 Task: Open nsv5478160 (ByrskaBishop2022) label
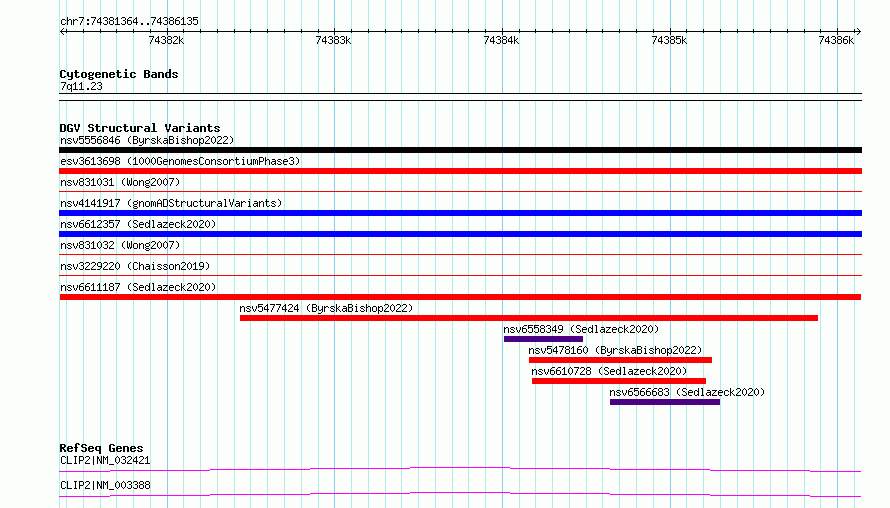pyautogui.click(x=615, y=350)
